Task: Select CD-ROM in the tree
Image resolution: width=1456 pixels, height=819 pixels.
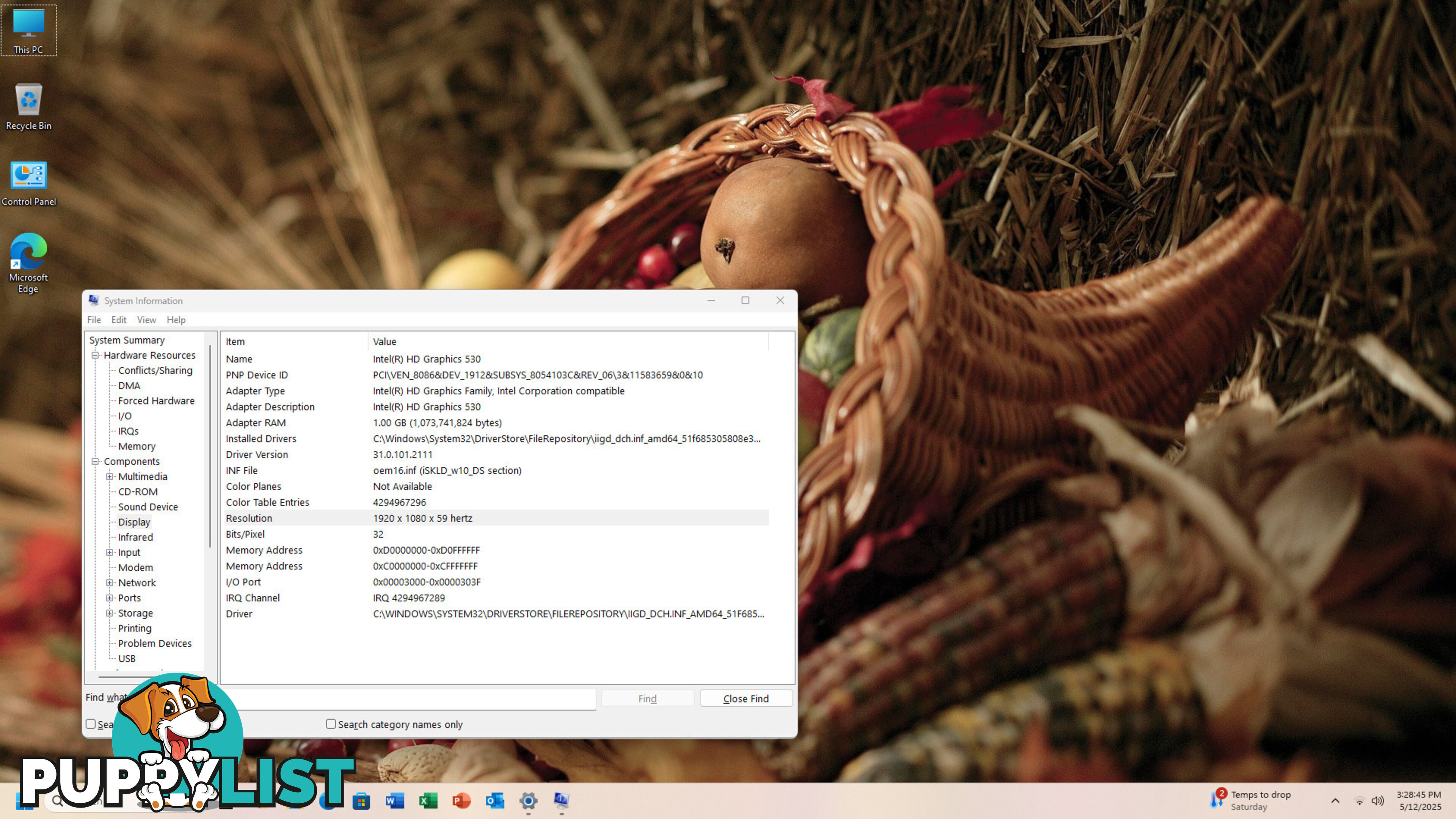Action: point(137,492)
